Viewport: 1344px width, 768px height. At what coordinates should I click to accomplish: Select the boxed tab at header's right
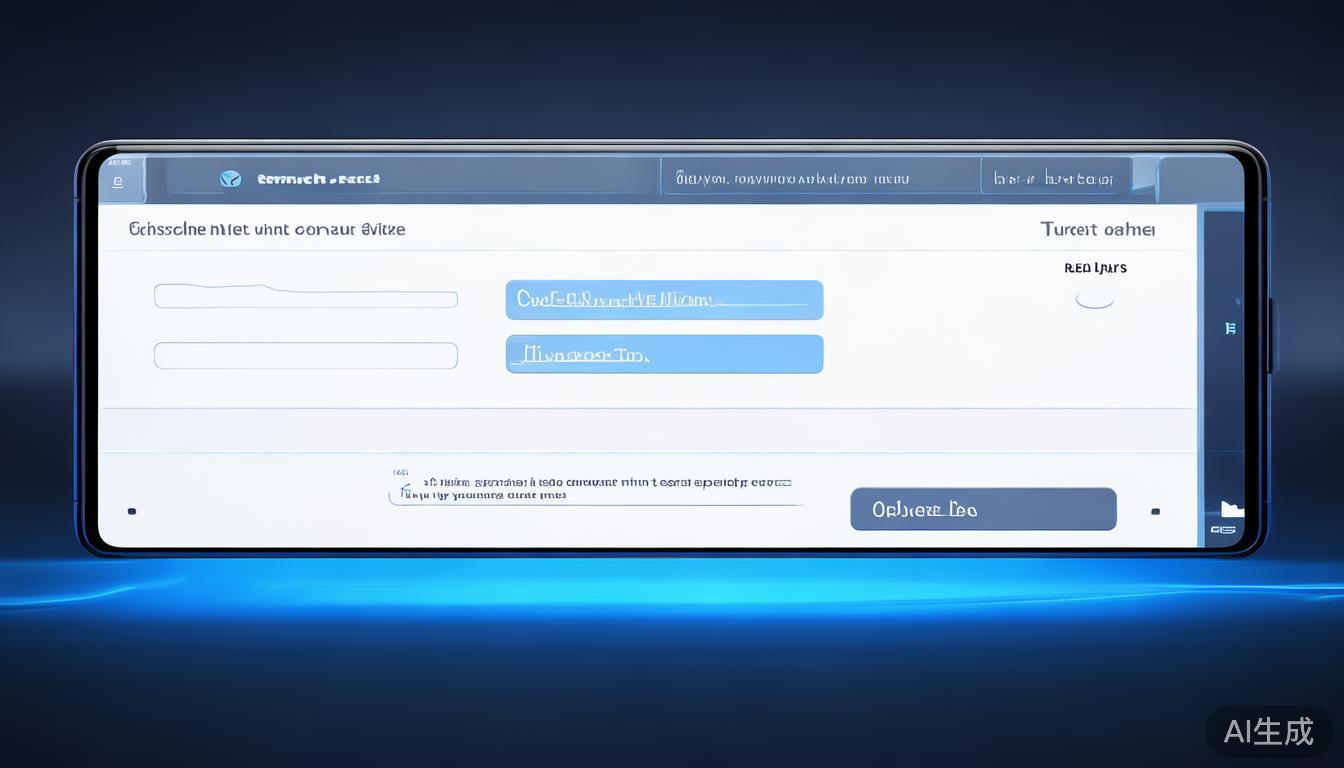tap(1055, 179)
